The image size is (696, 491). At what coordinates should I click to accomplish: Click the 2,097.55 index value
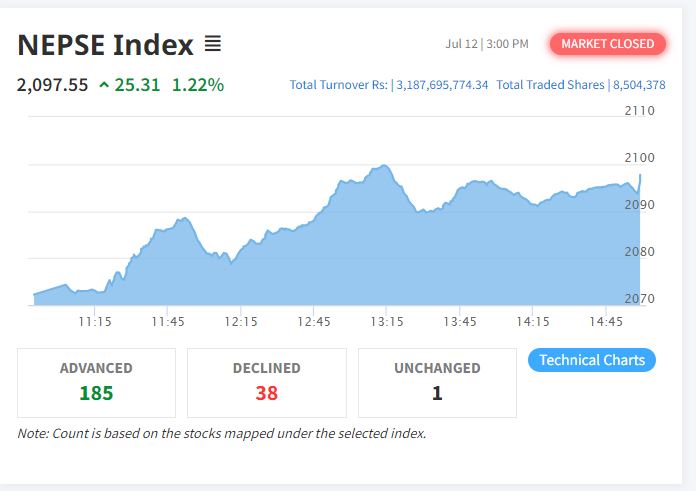coord(52,85)
